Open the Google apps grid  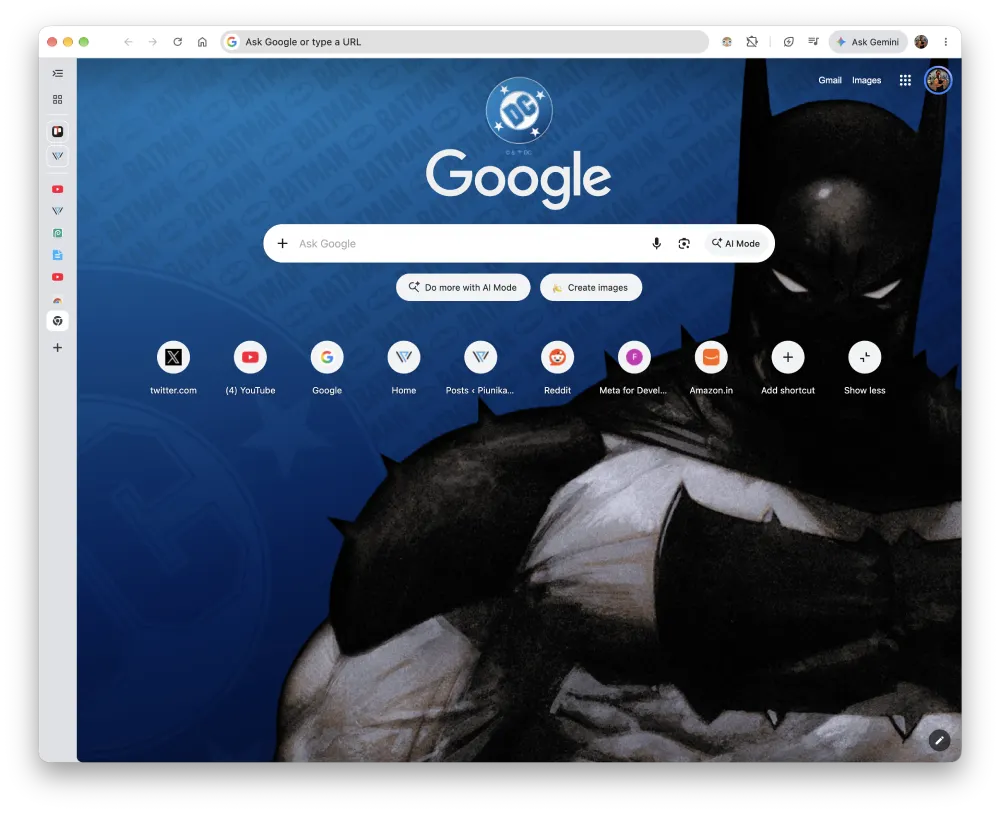[905, 80]
